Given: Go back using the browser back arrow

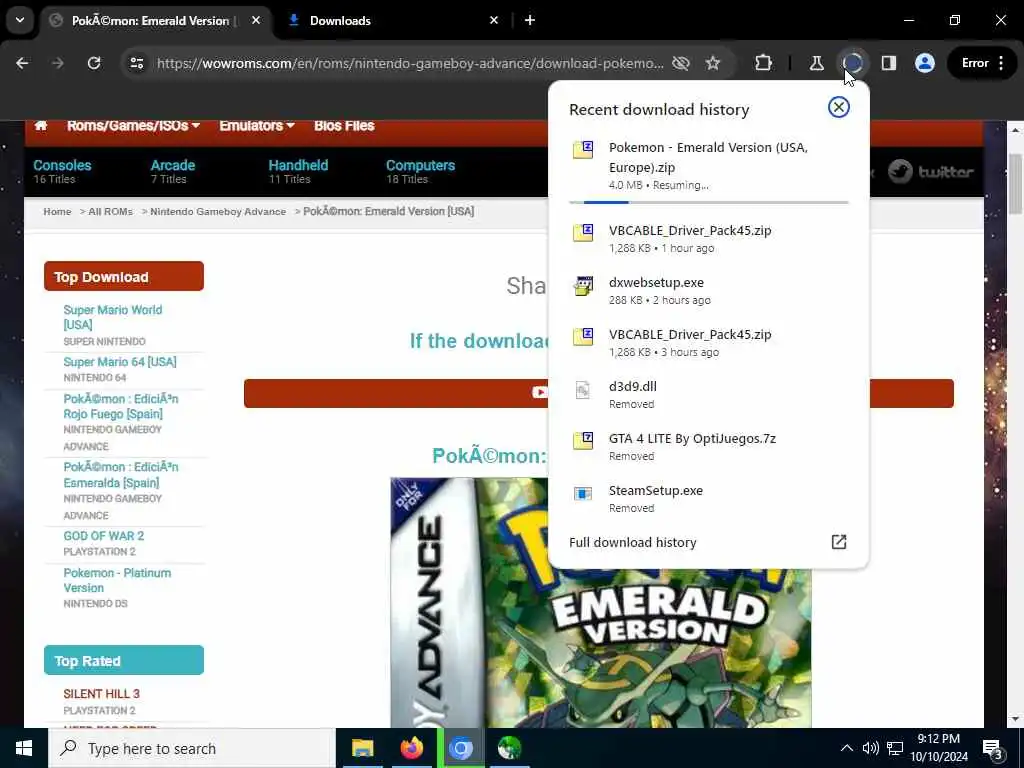Looking at the screenshot, I should click(x=22, y=63).
